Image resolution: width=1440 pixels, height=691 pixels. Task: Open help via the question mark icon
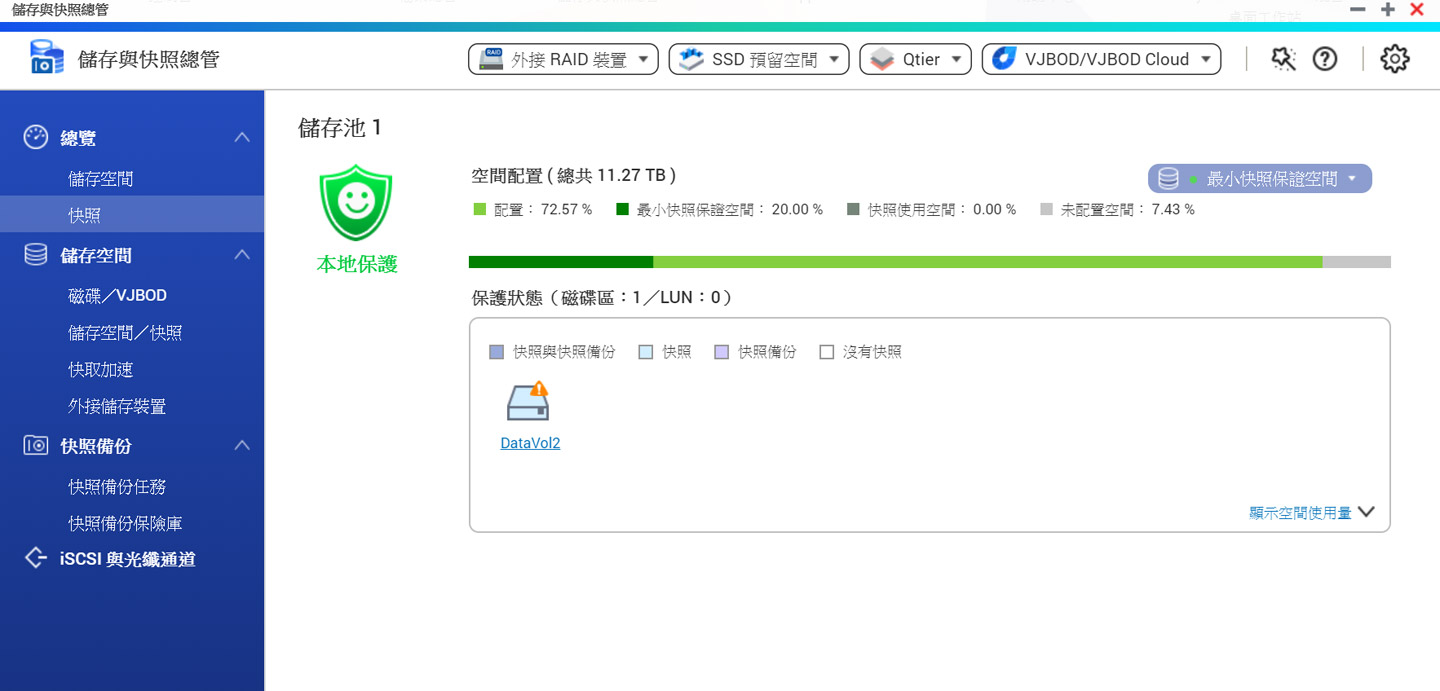(x=1324, y=58)
